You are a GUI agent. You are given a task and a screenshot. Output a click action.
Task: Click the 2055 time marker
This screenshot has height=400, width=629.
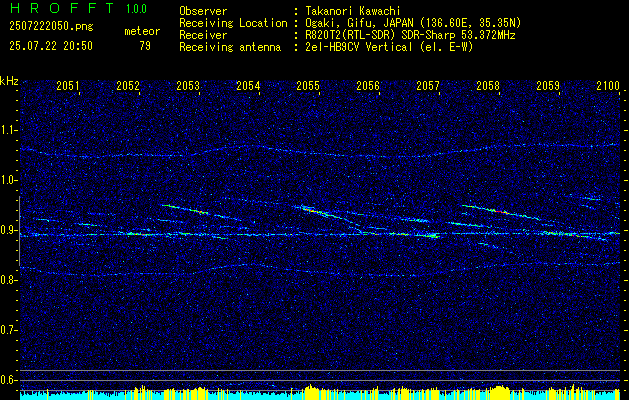pos(308,86)
